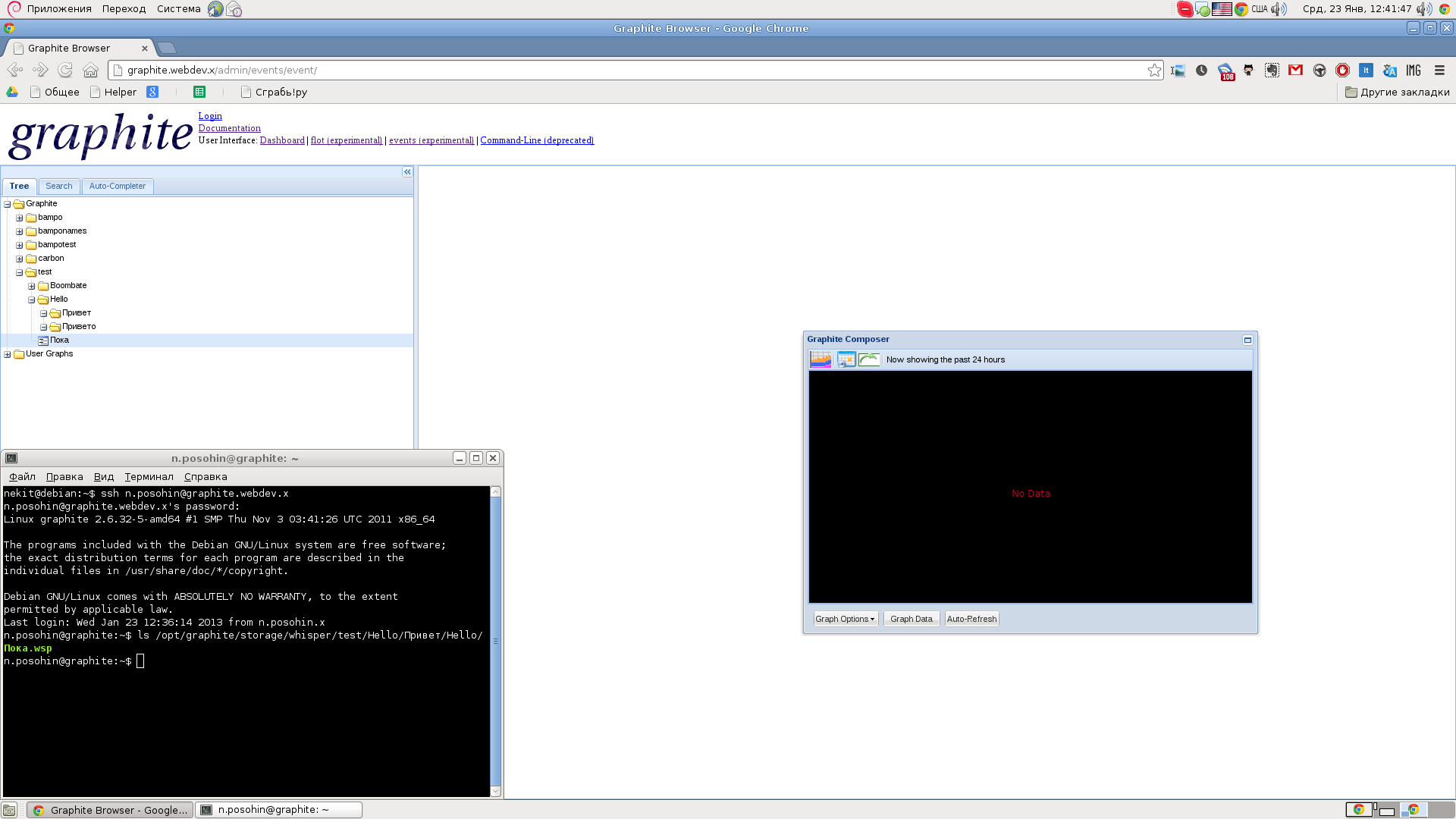This screenshot has height=819, width=1456.
Task: Click the clock extension icon in Chrome toolbar
Action: click(x=1201, y=70)
